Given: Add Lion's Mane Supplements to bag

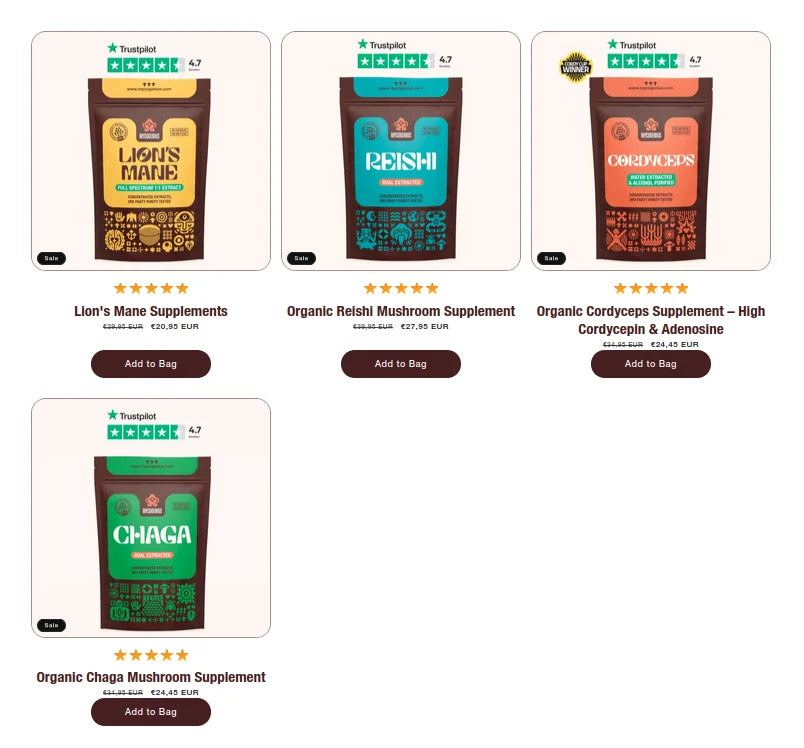Looking at the screenshot, I should [151, 364].
